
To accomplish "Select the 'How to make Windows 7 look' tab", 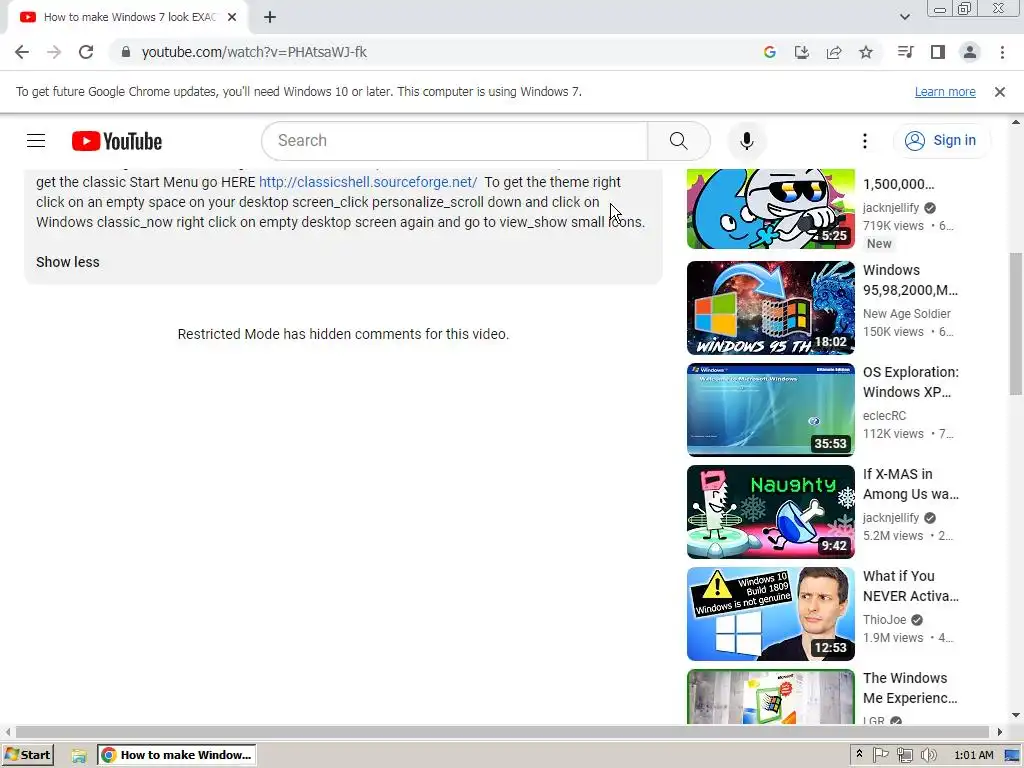I will pos(127,17).
